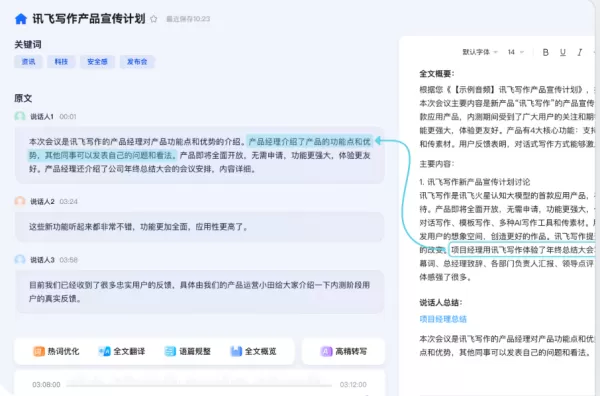Click 说话人1 avatar icon
The image size is (600, 396).
(x=20, y=116)
